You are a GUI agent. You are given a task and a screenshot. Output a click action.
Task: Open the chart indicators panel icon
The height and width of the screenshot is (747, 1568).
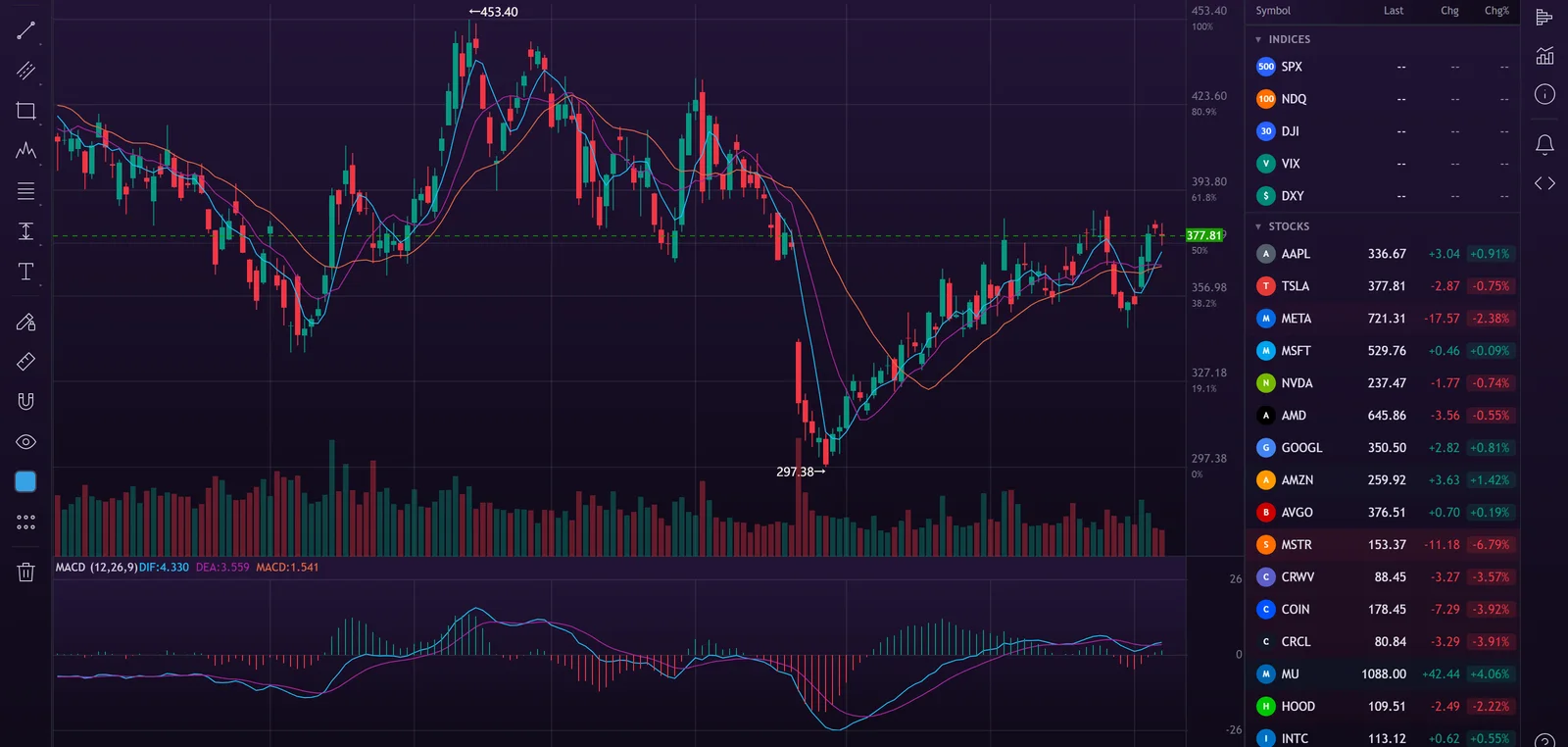1544,56
